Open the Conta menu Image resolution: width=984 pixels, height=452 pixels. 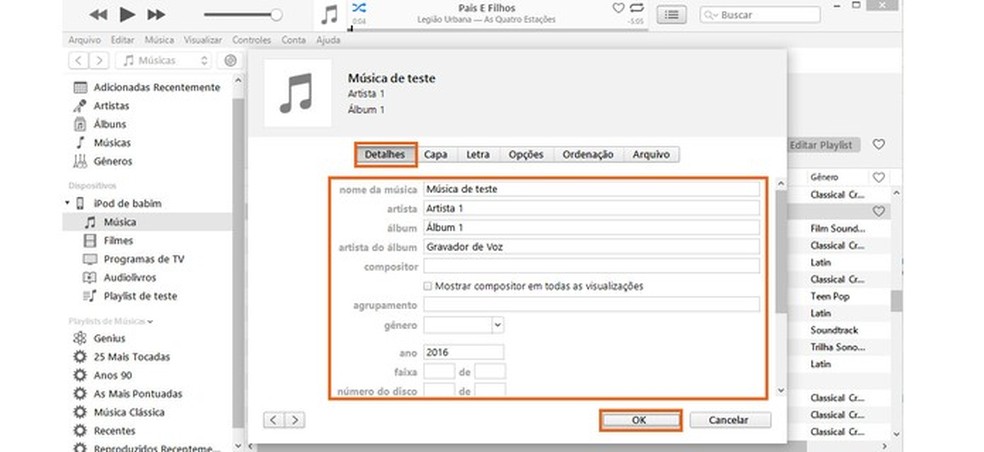293,40
